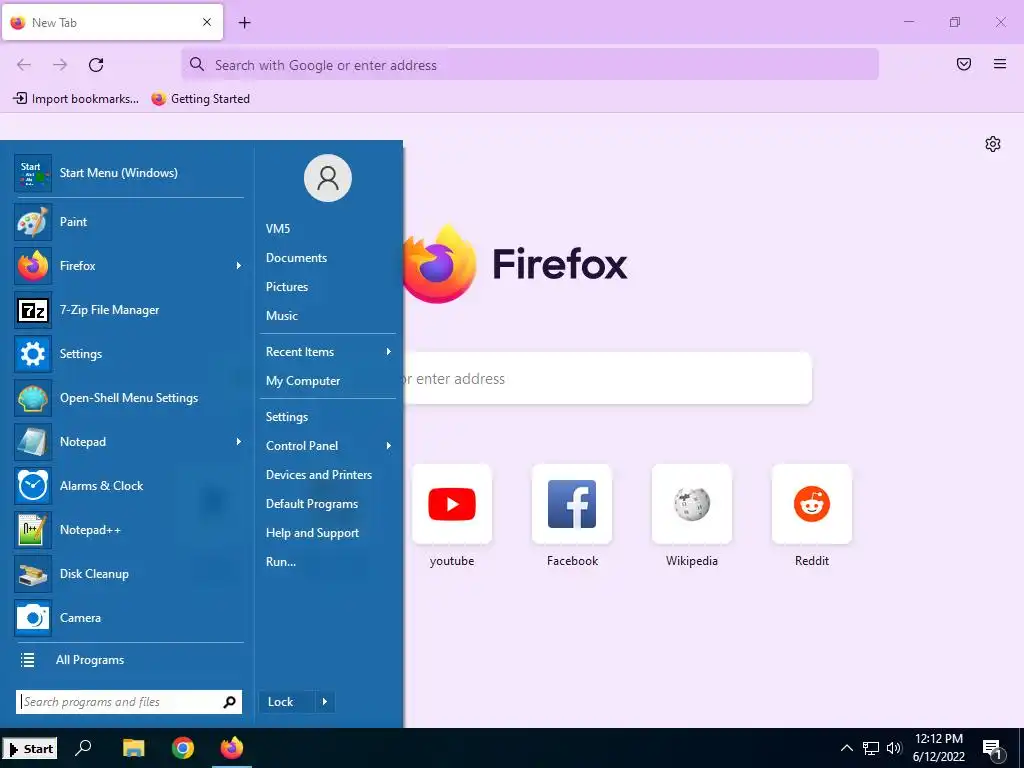1024x768 pixels.
Task: Open Disk Cleanup utility
Action: [129, 574]
